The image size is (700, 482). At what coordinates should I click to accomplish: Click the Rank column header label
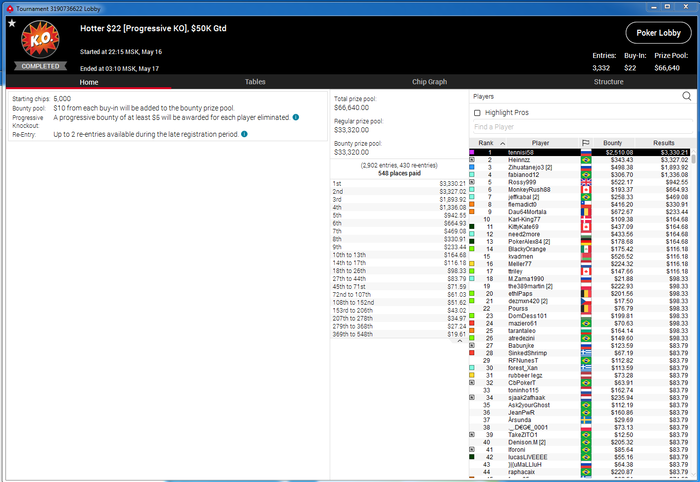point(486,143)
